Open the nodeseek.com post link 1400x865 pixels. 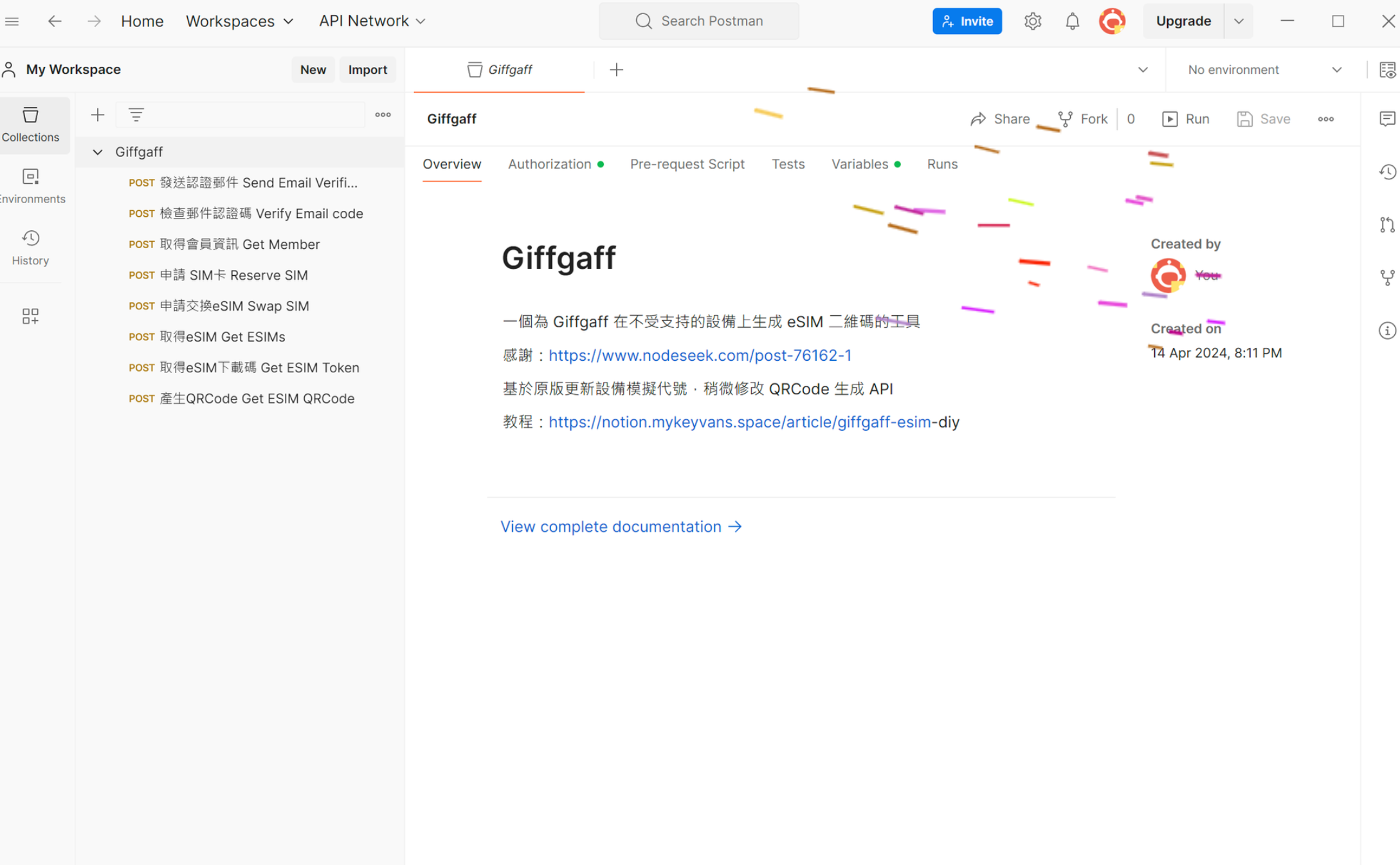[x=700, y=355]
